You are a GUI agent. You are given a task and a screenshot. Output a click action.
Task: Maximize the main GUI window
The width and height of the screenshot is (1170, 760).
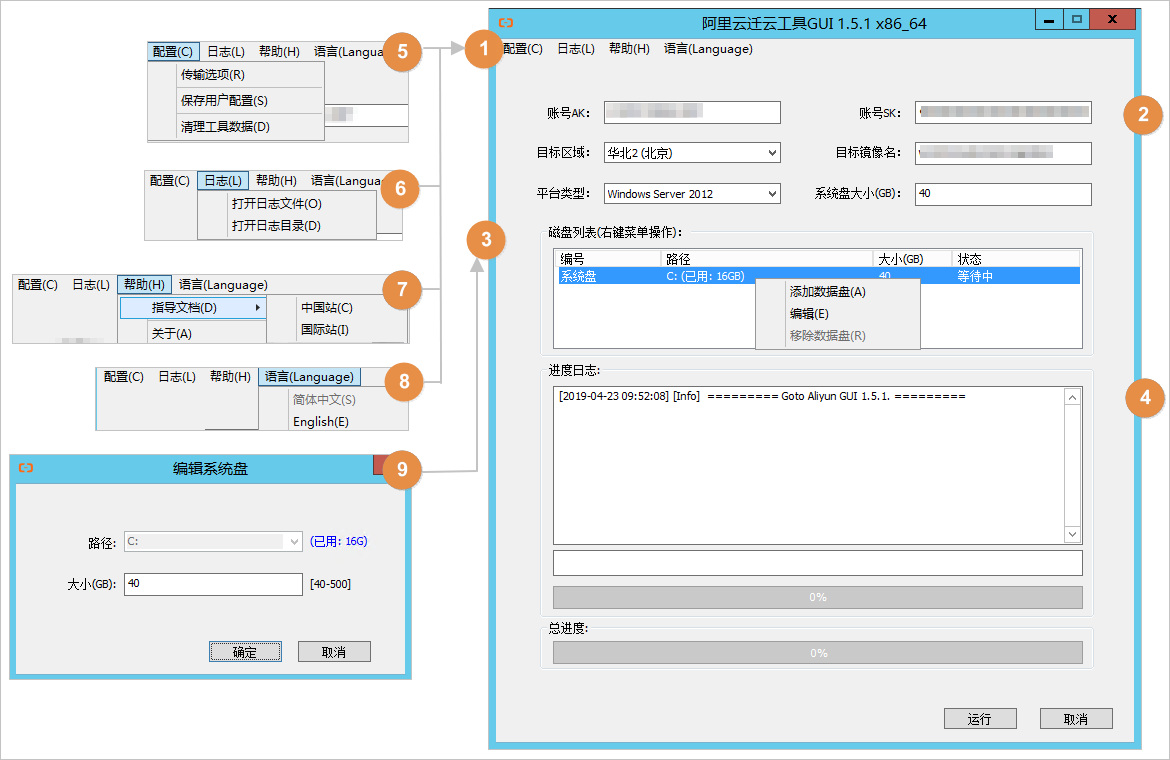click(x=1077, y=20)
